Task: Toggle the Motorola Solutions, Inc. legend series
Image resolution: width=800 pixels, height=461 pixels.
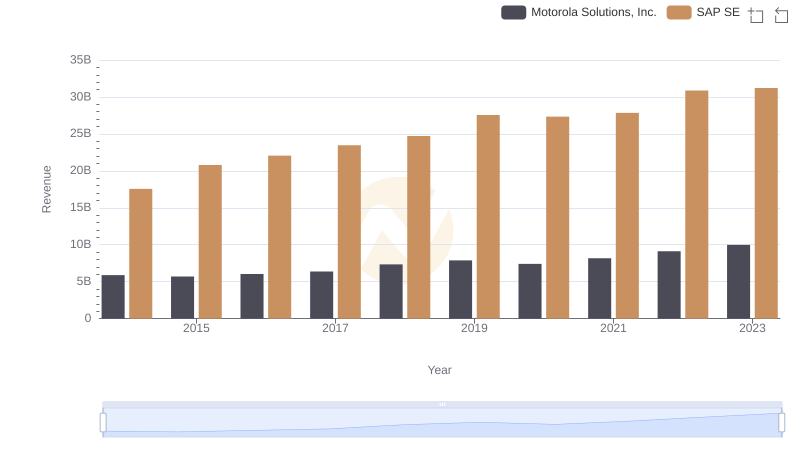Action: click(579, 12)
